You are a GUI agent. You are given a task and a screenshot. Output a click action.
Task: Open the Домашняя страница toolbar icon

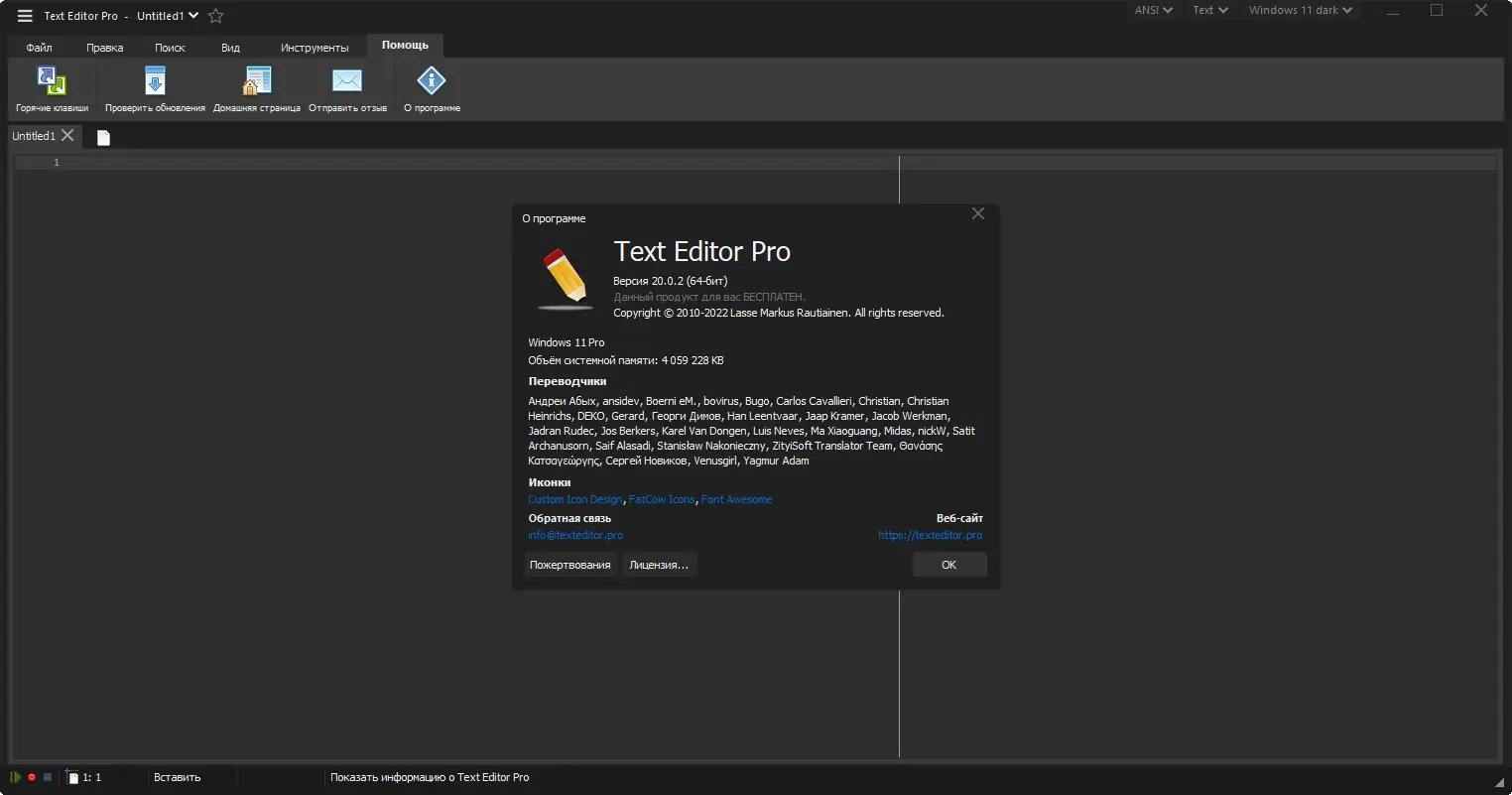tap(257, 79)
